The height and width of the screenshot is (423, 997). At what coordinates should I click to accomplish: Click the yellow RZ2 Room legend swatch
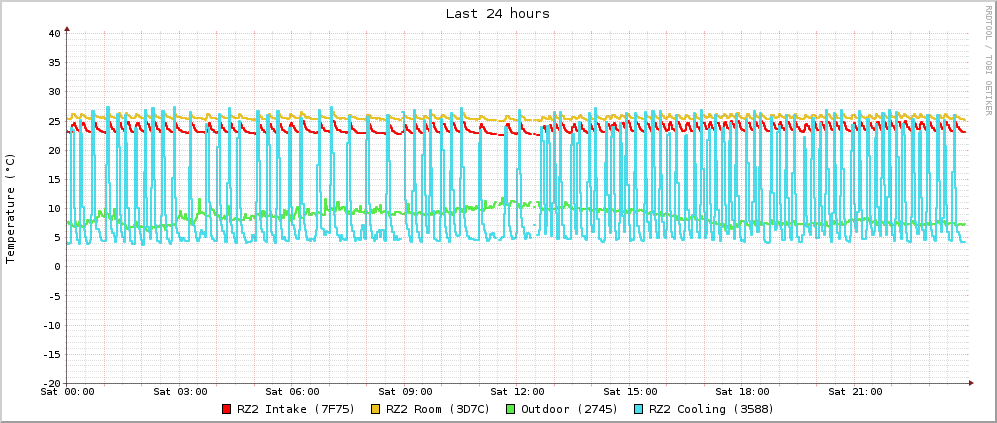(376, 409)
